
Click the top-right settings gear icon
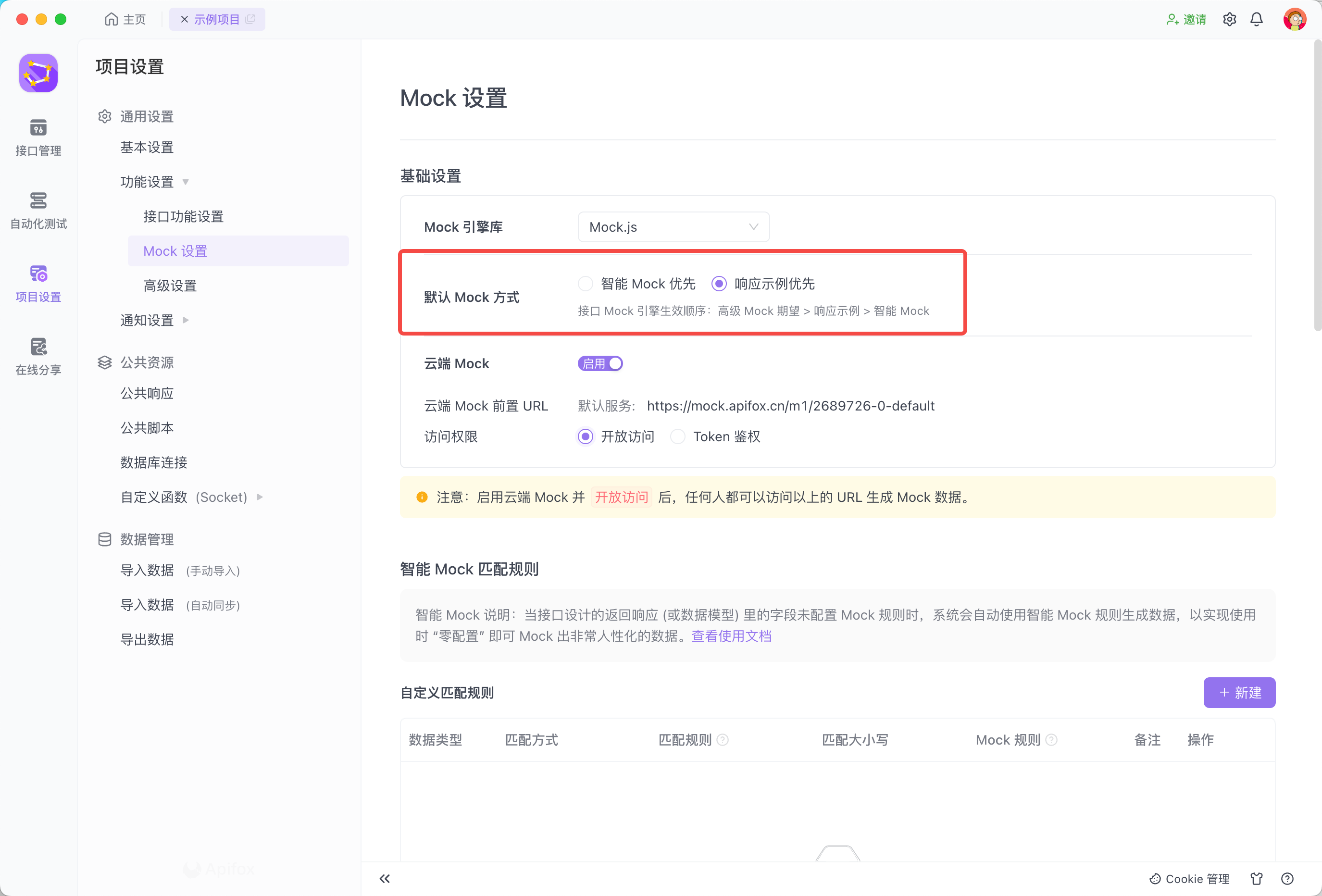pos(1229,19)
